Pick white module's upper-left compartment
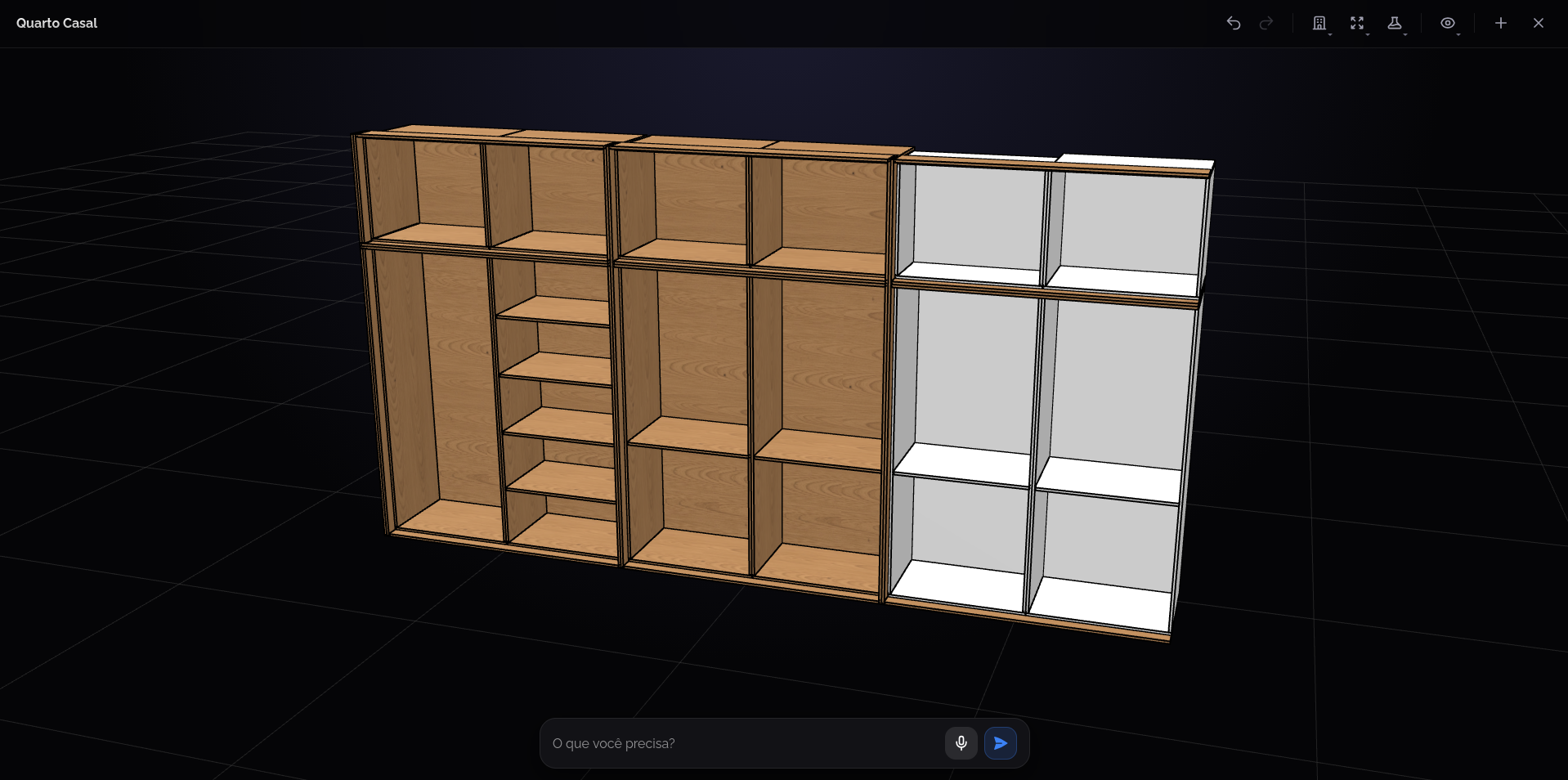 coord(971,221)
